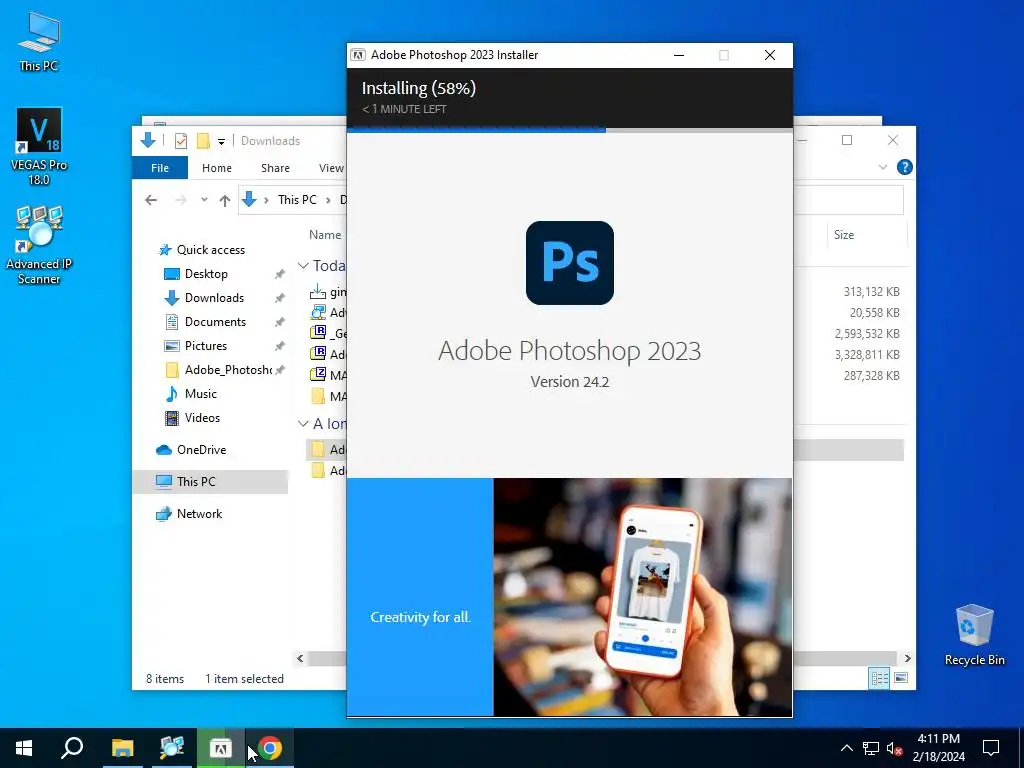
Task: Select Network in the navigation pane
Action: (x=199, y=514)
